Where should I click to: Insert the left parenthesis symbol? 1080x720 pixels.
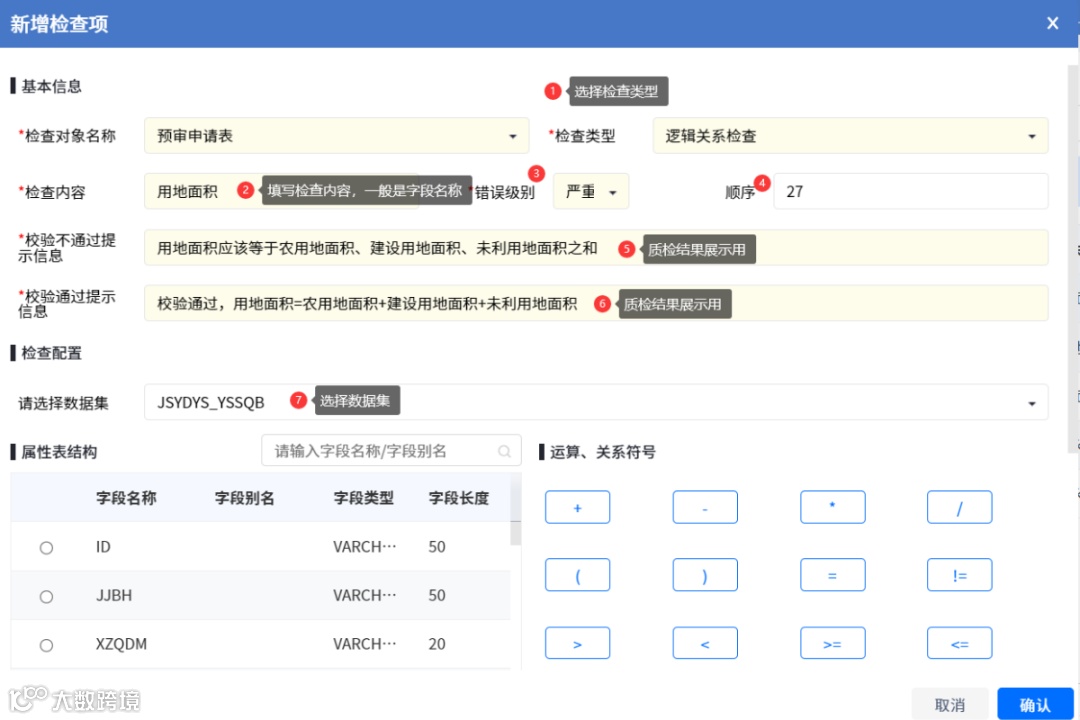tap(577, 575)
